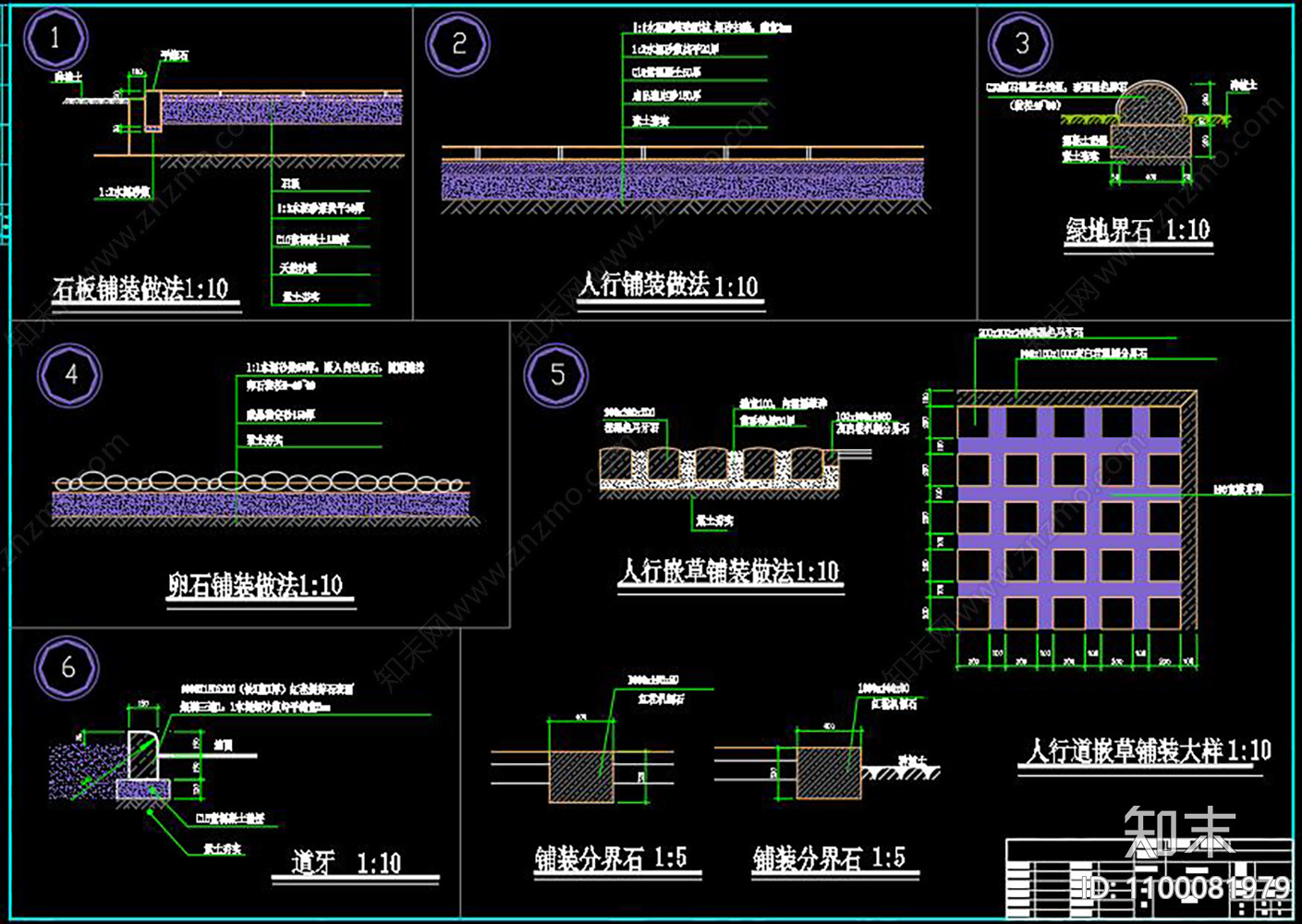1302x924 pixels.
Task: Click the title "人行铺装做法 1:10"
Action: 669,285
